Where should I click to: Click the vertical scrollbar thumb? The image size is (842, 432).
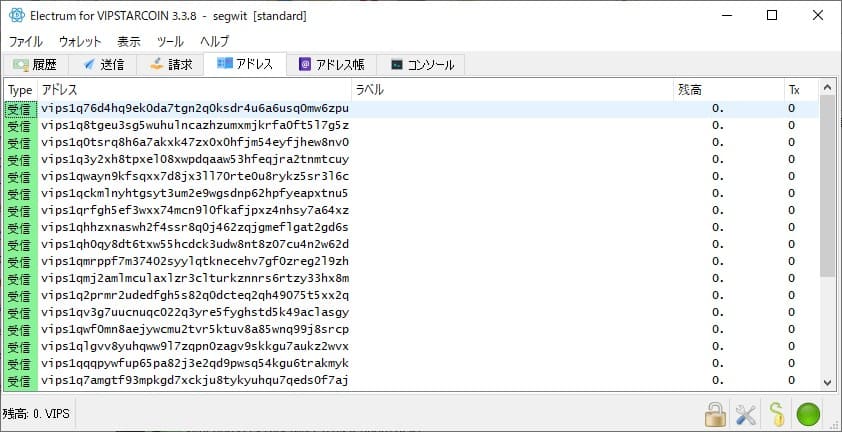(x=828, y=186)
